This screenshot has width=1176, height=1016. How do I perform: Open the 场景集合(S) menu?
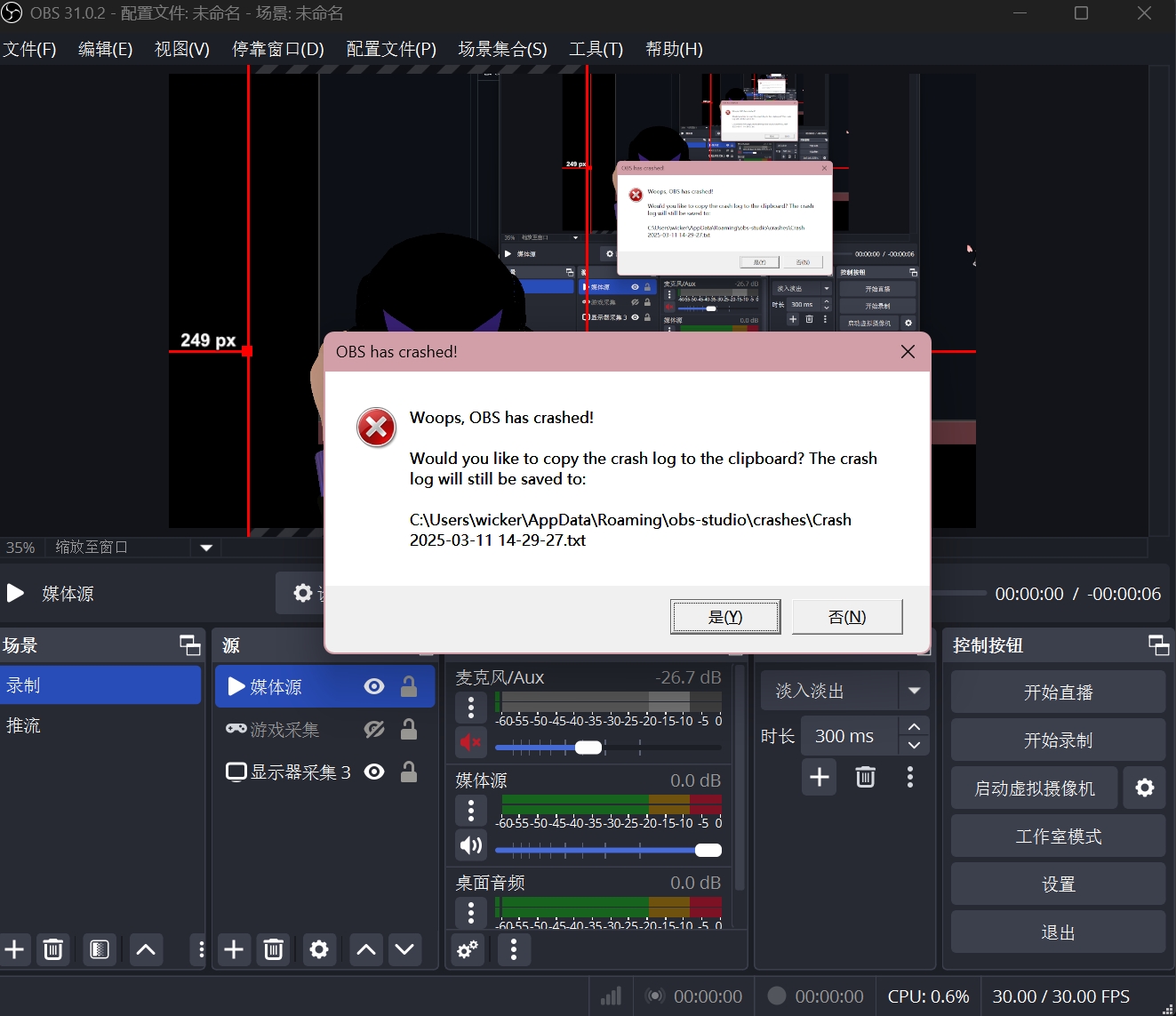[503, 49]
